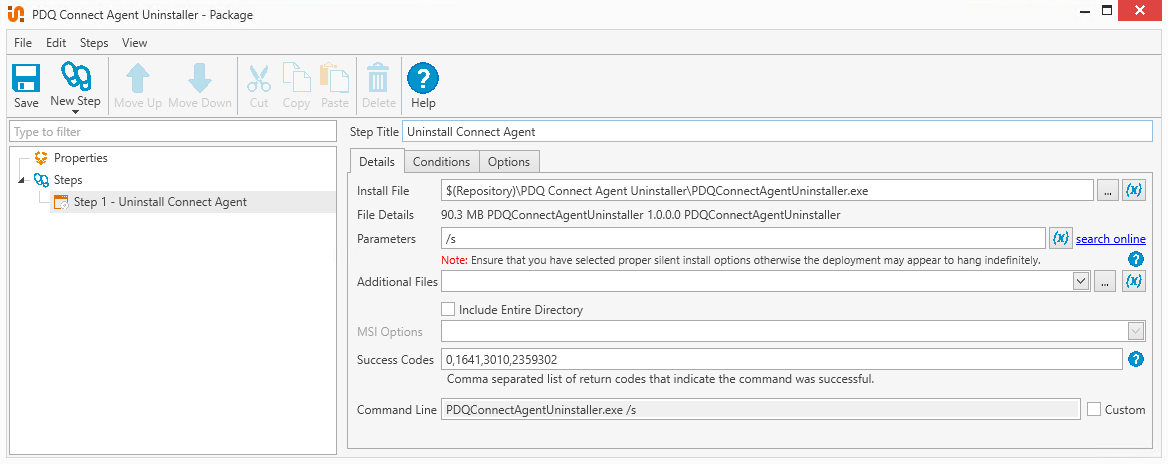The height and width of the screenshot is (464, 1168).
Task: Click PDQ app icon in title bar
Action: click(16, 13)
